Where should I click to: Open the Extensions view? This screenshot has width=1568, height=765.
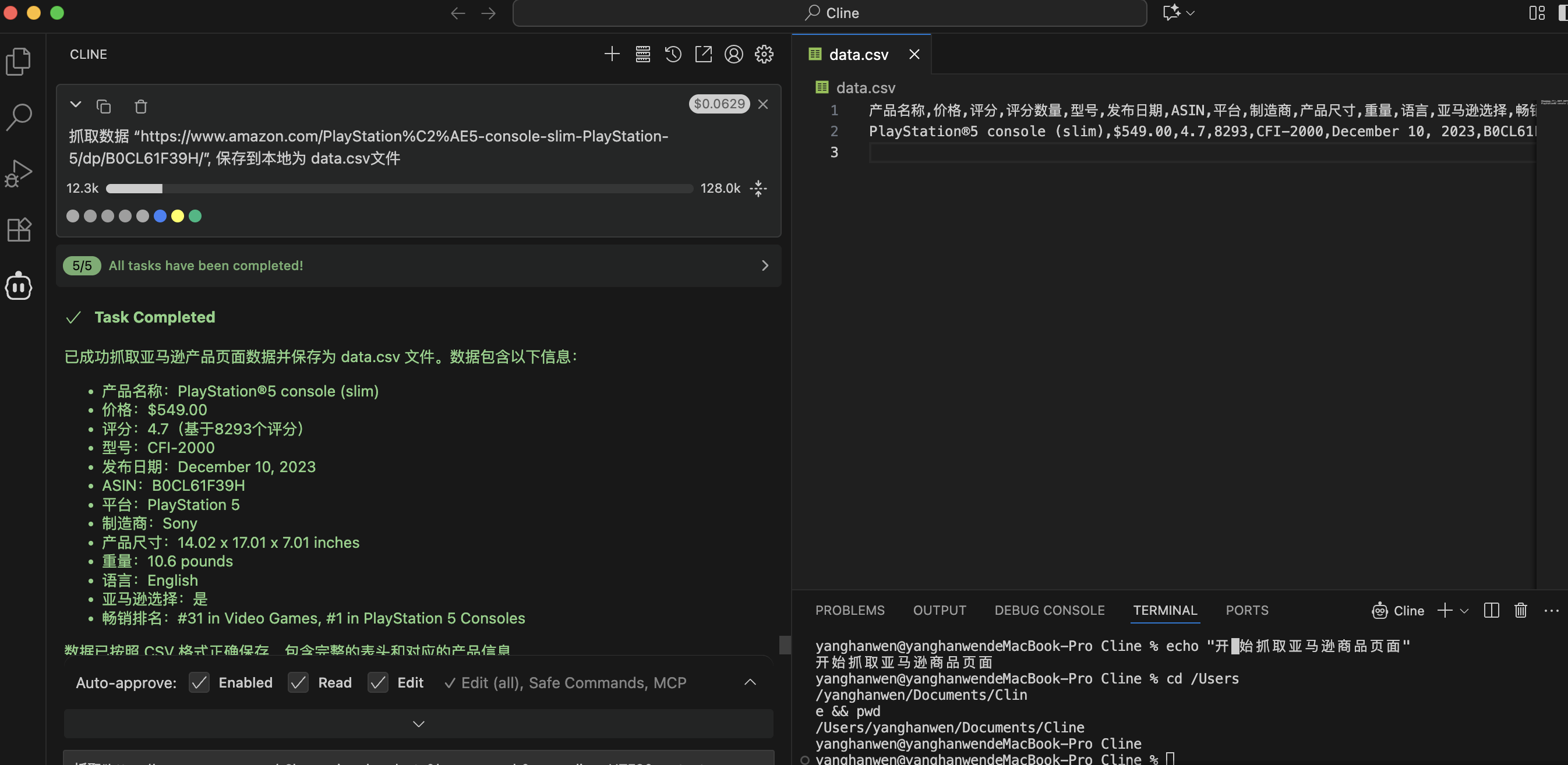pyautogui.click(x=18, y=229)
